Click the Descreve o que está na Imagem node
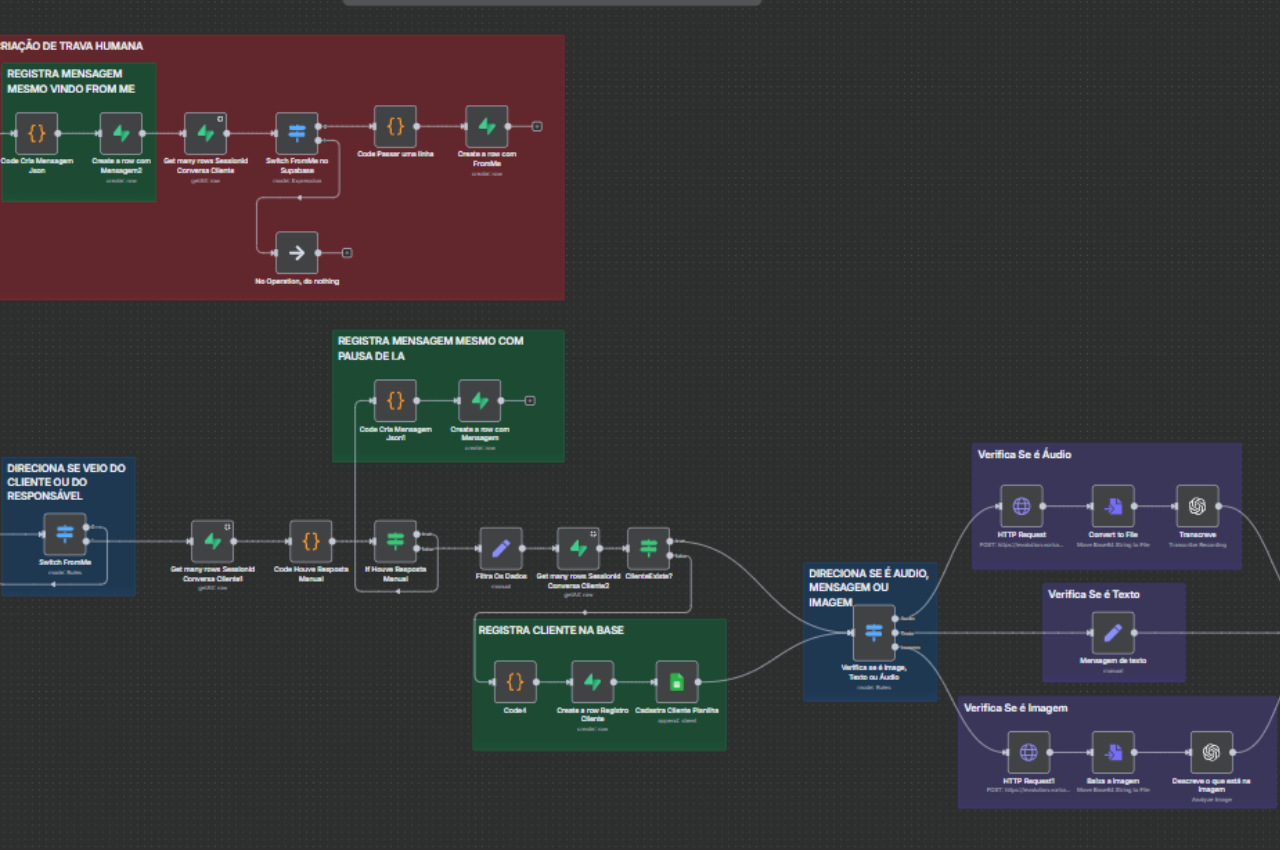The height and width of the screenshot is (850, 1280). click(1211, 752)
